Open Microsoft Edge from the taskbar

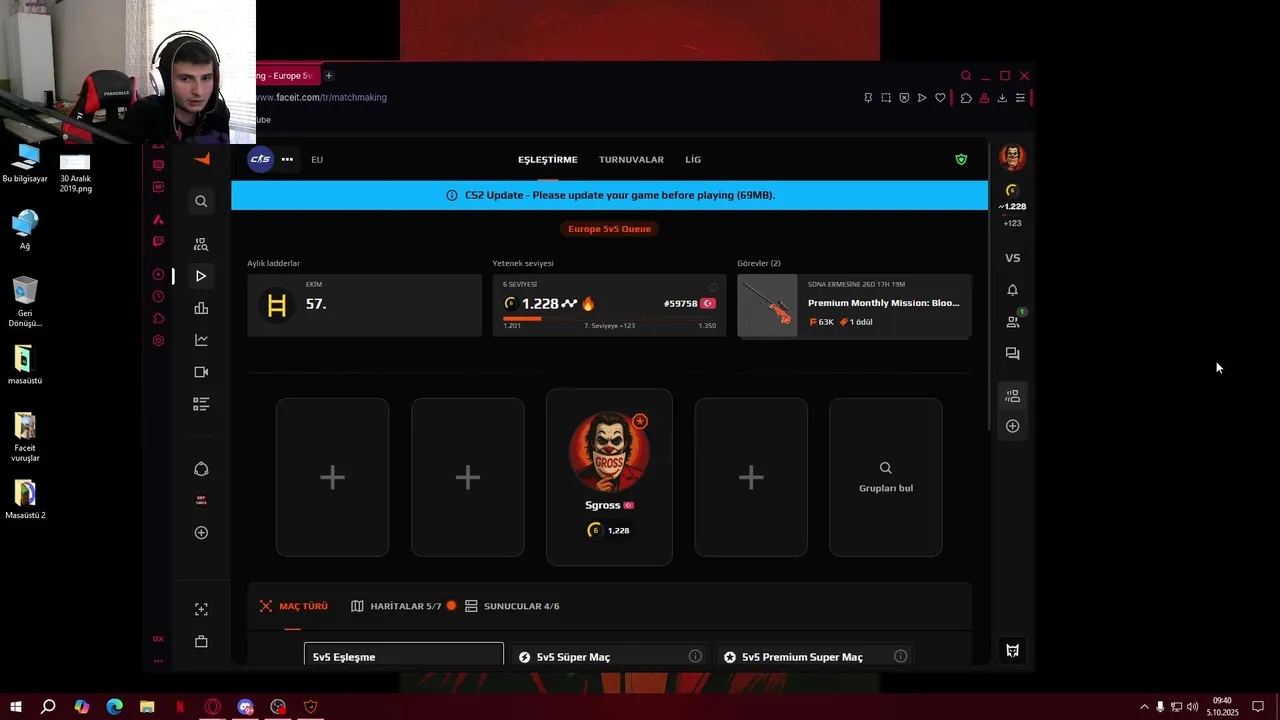tap(114, 707)
